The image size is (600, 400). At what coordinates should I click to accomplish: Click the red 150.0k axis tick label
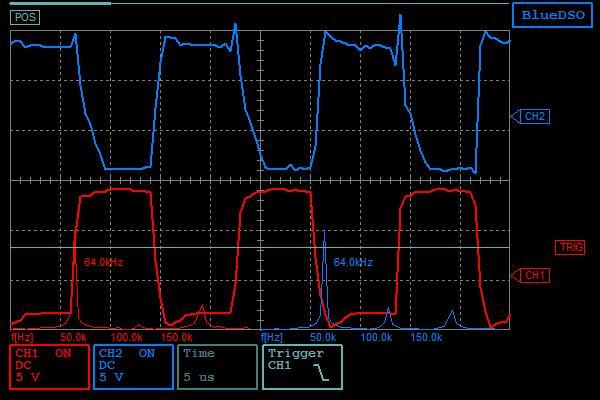(176, 337)
